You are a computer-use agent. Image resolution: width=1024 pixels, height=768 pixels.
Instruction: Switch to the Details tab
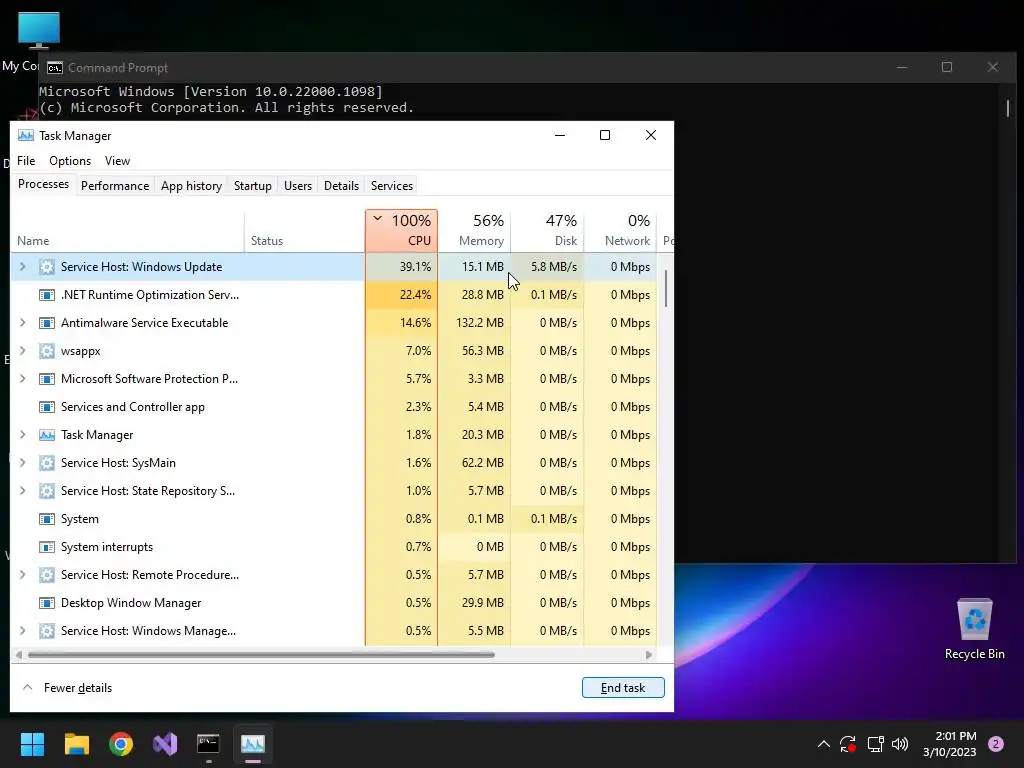click(x=342, y=186)
